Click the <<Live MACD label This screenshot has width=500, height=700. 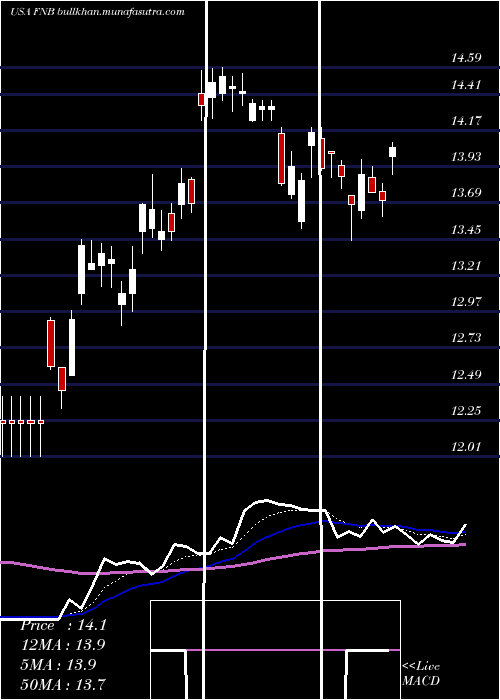click(x=421, y=673)
